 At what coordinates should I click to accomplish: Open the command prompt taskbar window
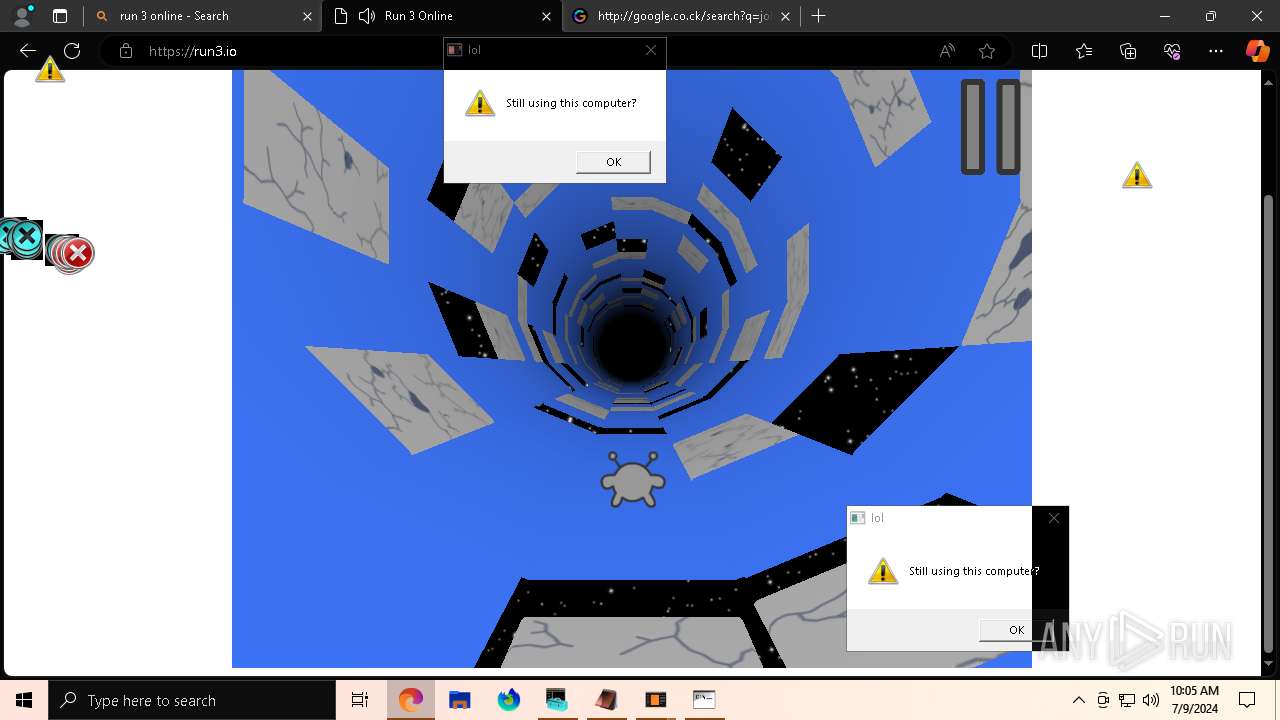coord(704,700)
